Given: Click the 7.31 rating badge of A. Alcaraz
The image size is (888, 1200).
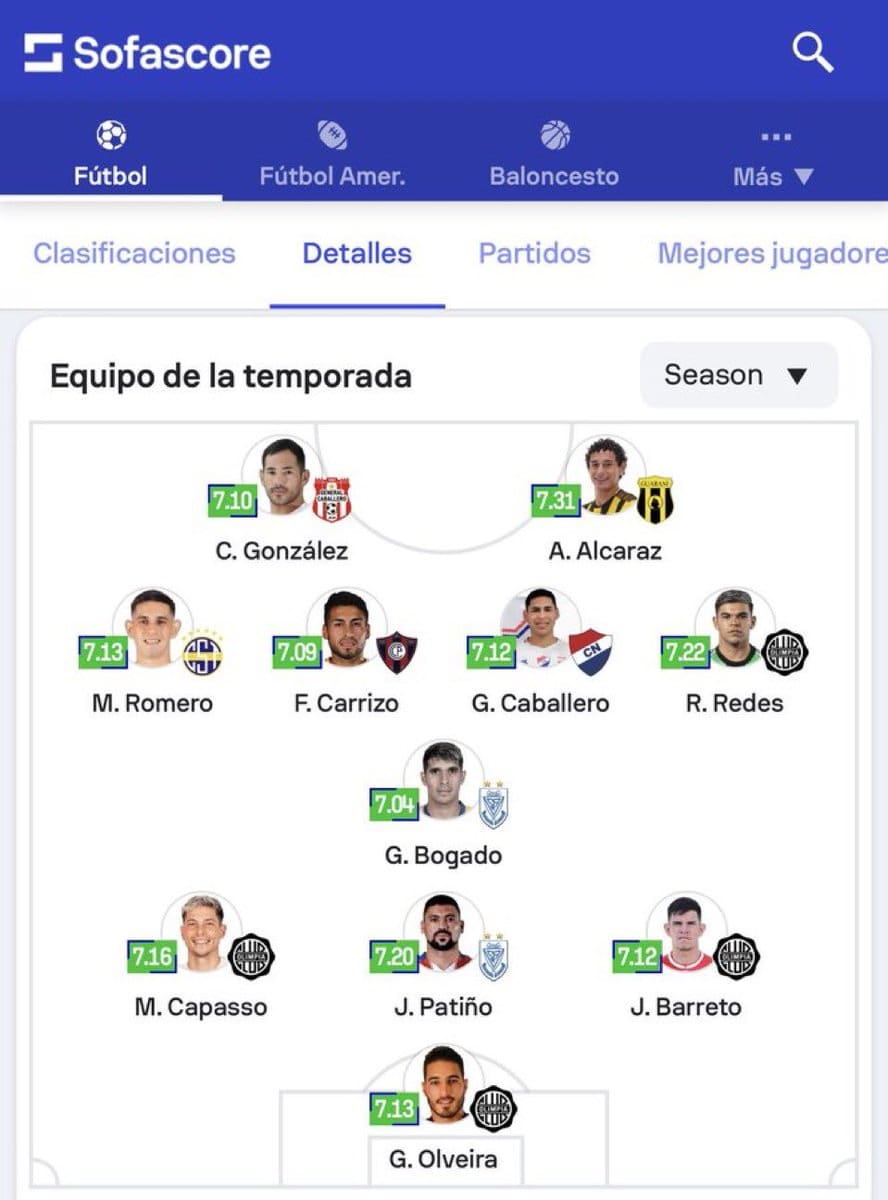Looking at the screenshot, I should tap(556, 500).
